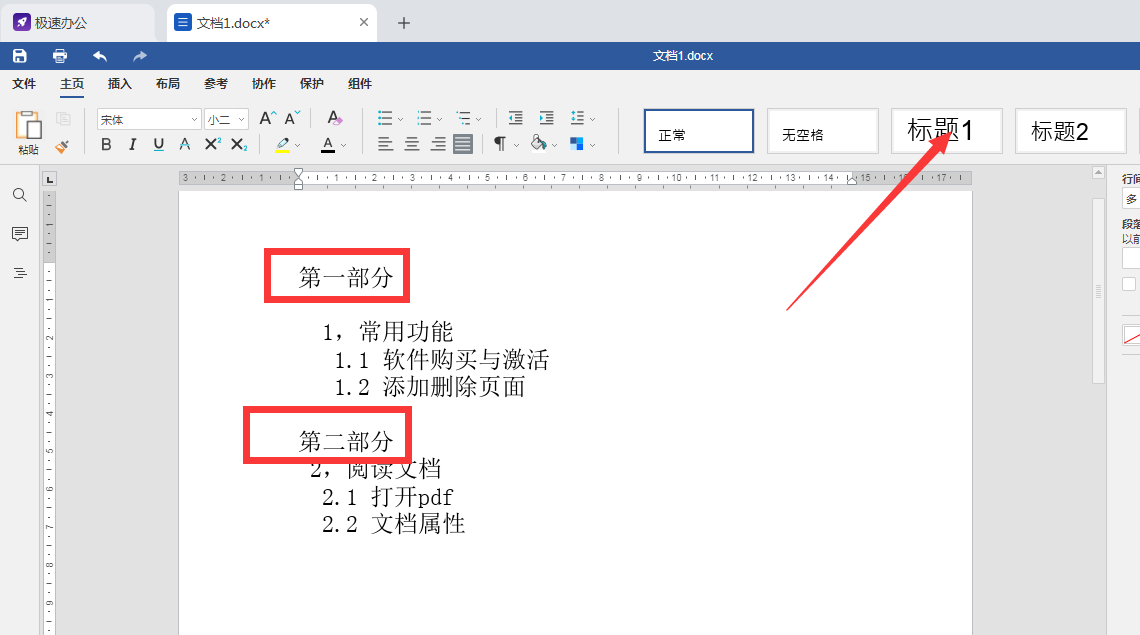Open the 小二 font size dropdown
Viewport: 1140px width, 635px height.
241,119
